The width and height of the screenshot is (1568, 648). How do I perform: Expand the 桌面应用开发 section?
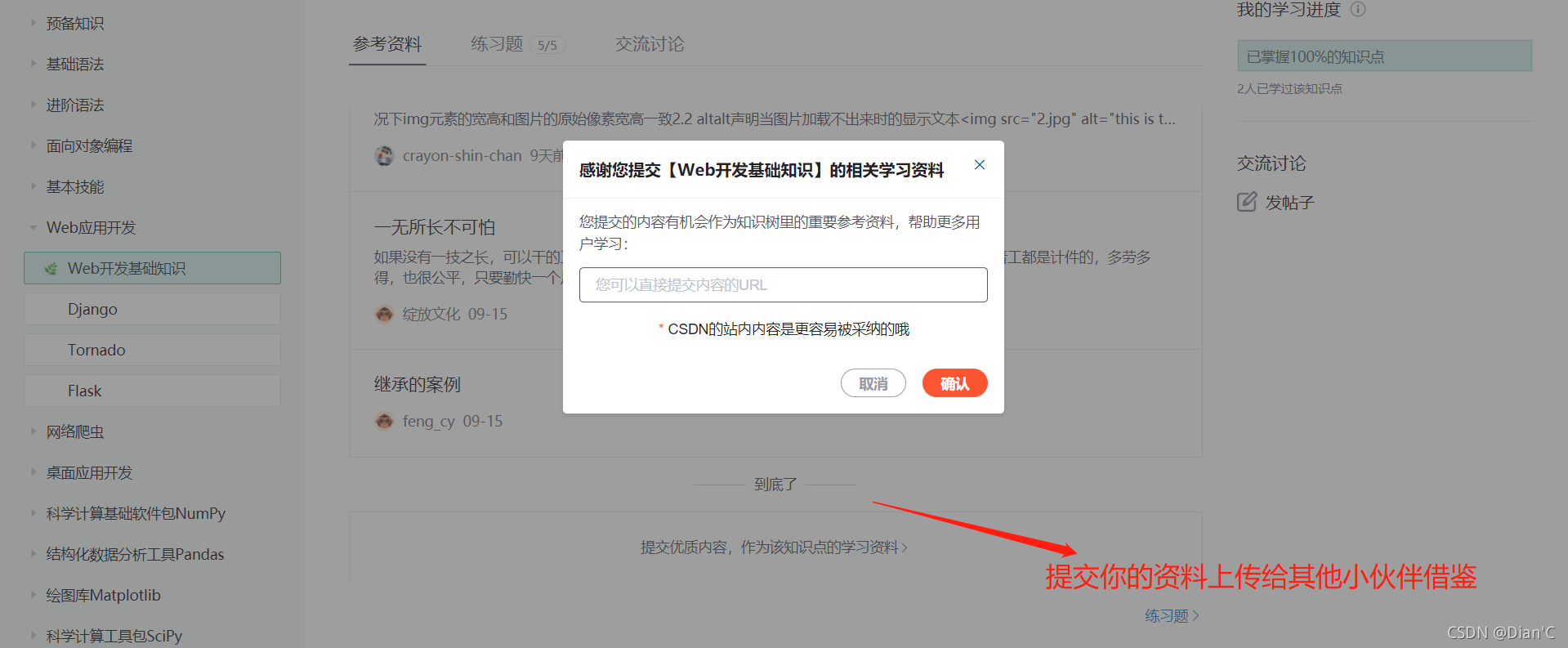[34, 472]
